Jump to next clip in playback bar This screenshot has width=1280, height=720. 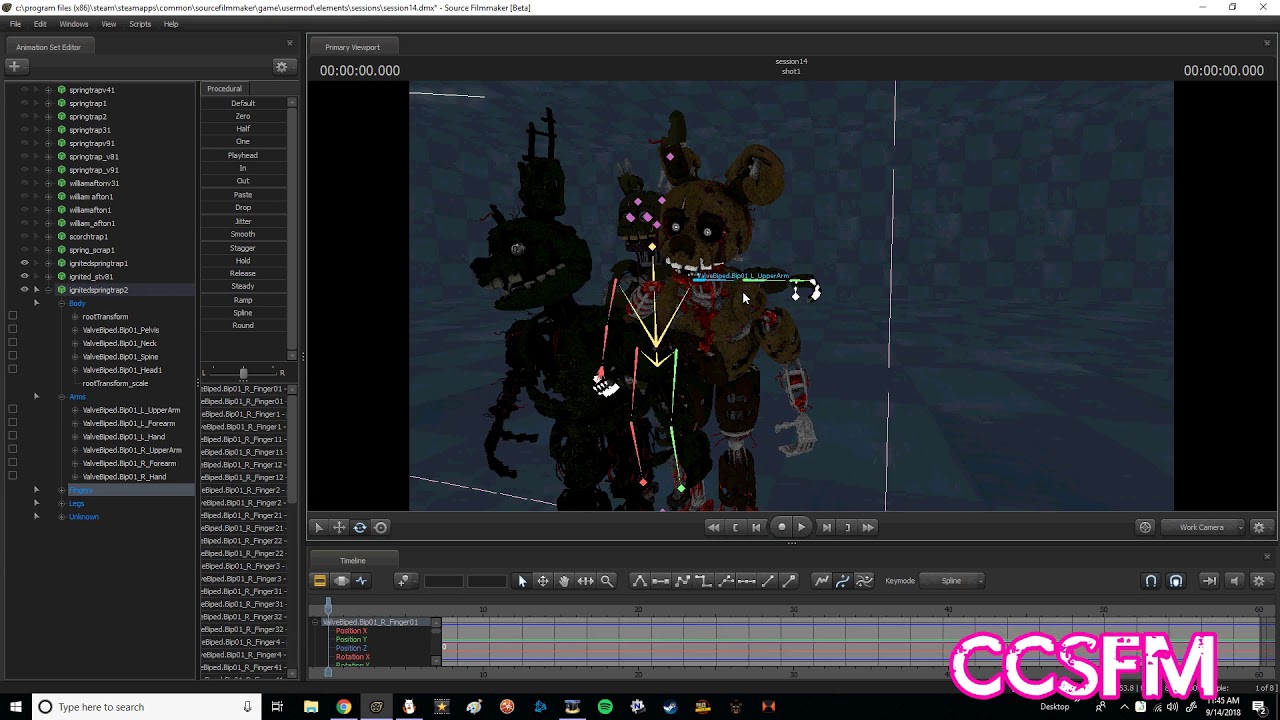(868, 527)
